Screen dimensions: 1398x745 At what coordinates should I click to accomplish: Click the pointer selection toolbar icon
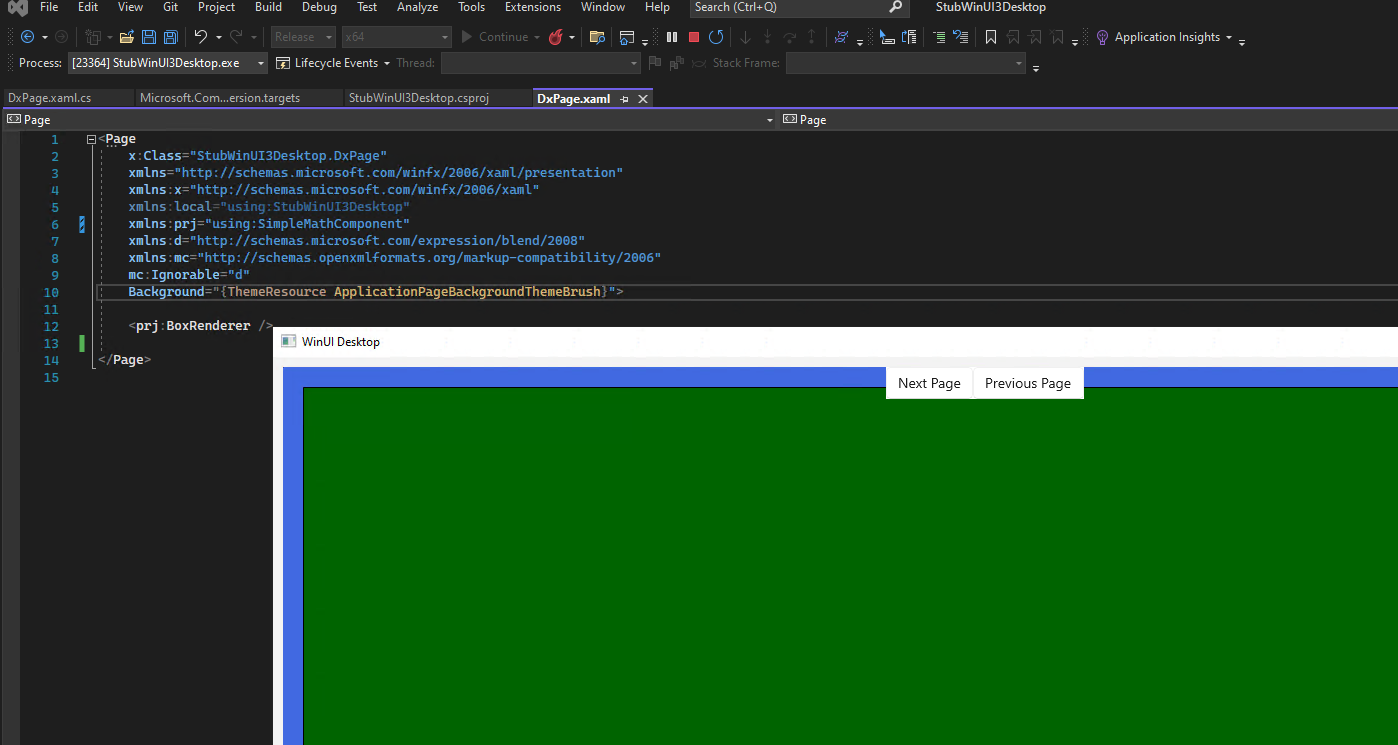pyautogui.click(x=887, y=37)
